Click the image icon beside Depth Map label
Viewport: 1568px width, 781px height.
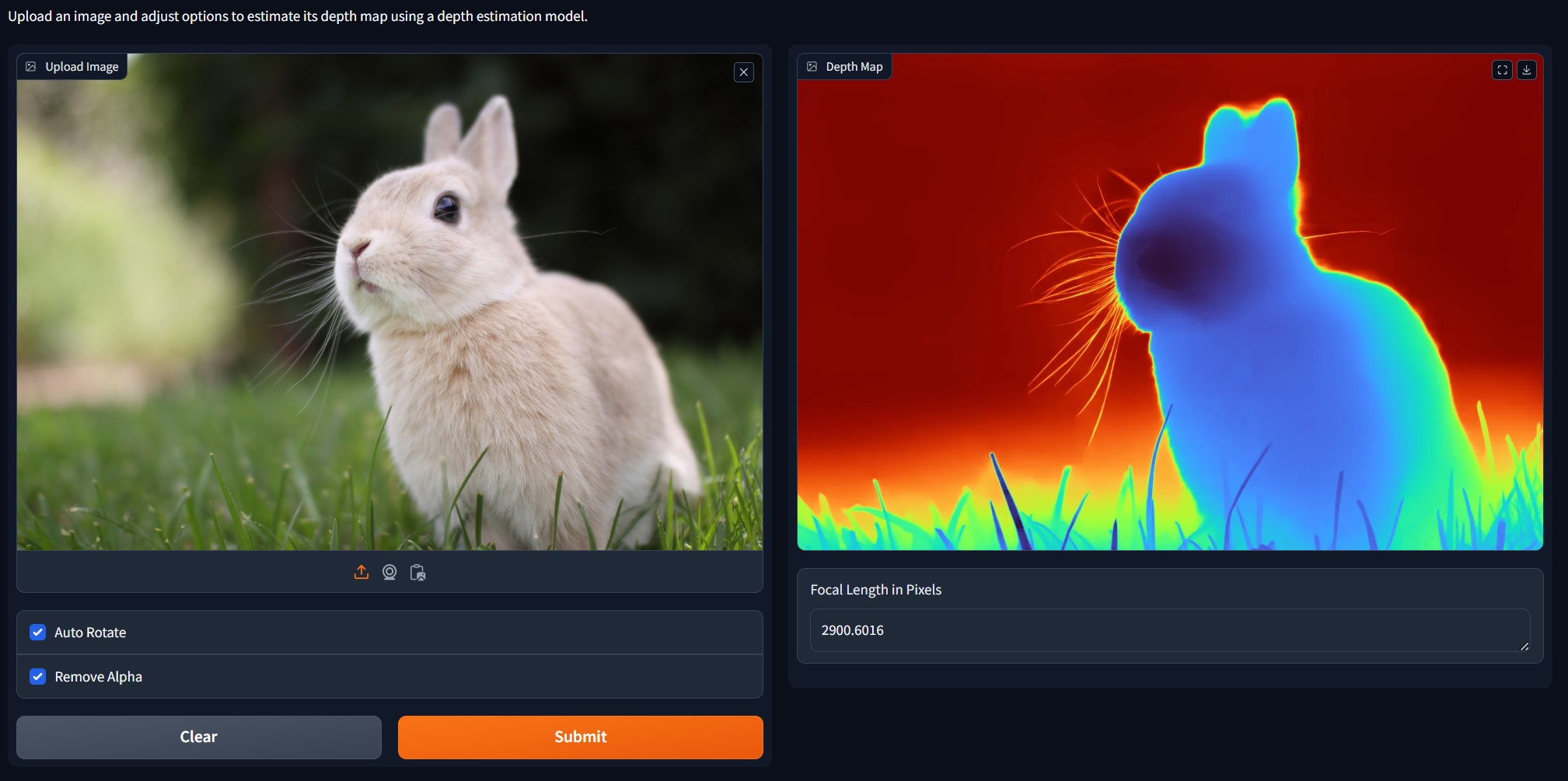812,67
